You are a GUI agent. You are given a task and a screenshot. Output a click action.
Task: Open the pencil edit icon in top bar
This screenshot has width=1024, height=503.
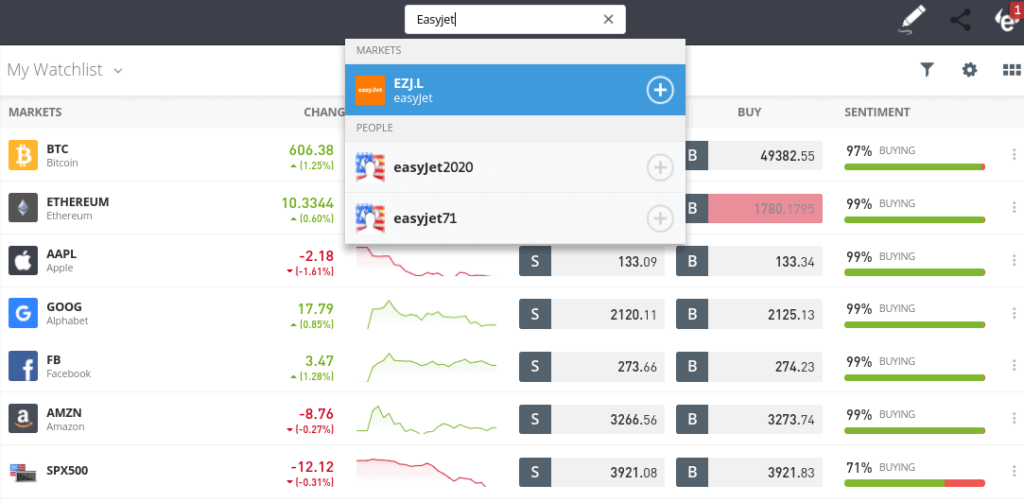(x=912, y=20)
